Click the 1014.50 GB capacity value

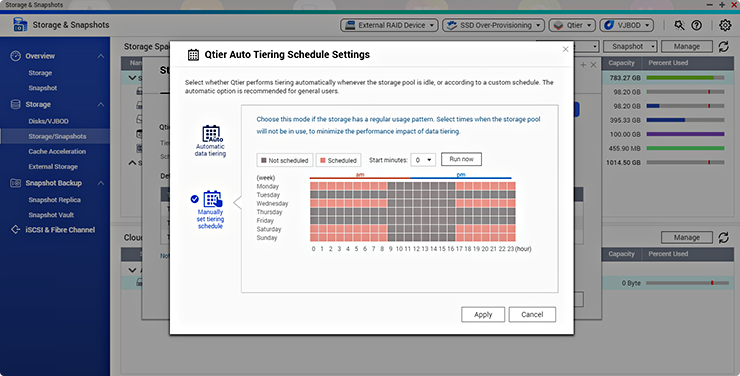pyautogui.click(x=623, y=162)
